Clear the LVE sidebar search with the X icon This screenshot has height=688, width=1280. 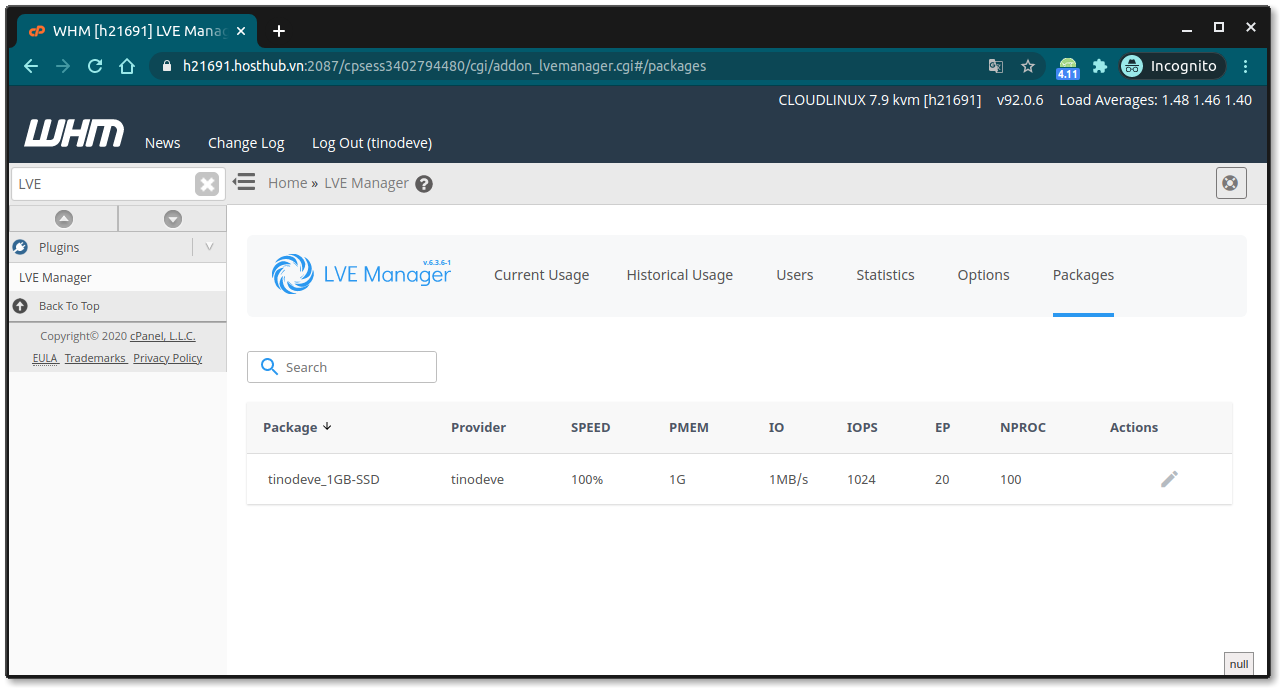point(207,184)
